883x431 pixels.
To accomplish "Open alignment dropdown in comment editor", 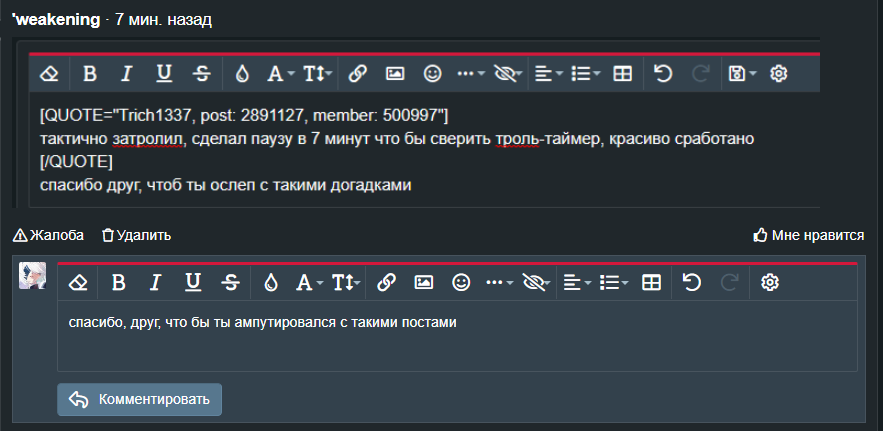I will coord(577,282).
